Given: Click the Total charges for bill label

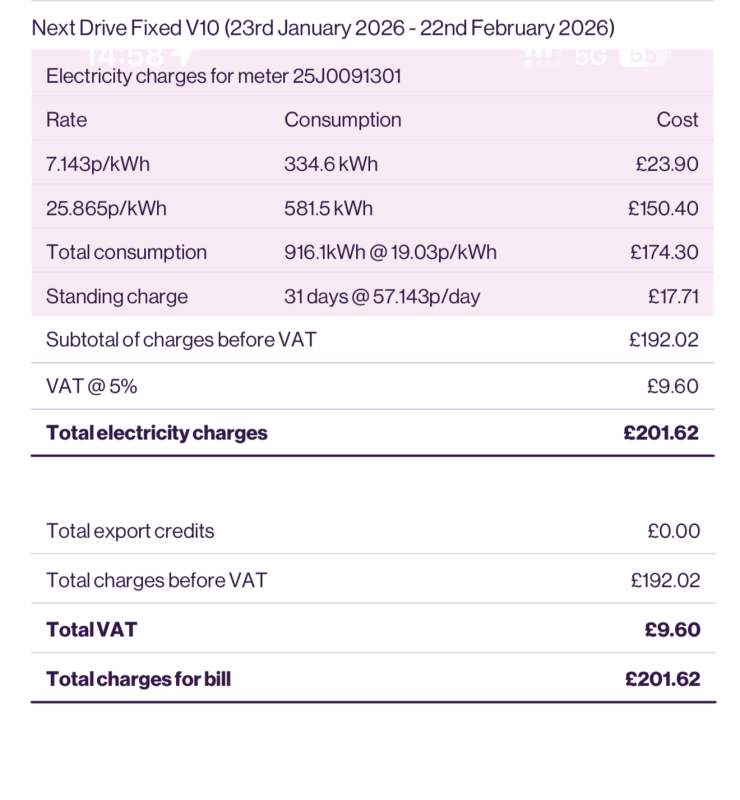Looking at the screenshot, I should tap(139, 679).
